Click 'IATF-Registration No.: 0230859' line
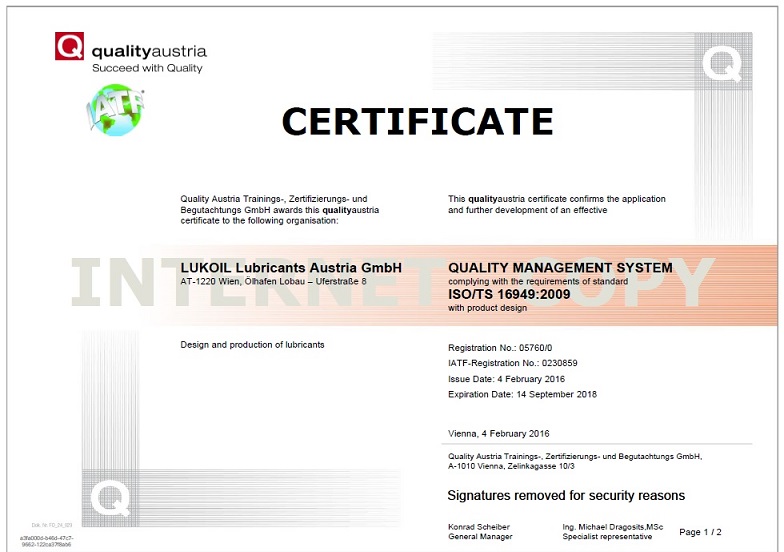784x552 pixels. pyautogui.click(x=512, y=363)
